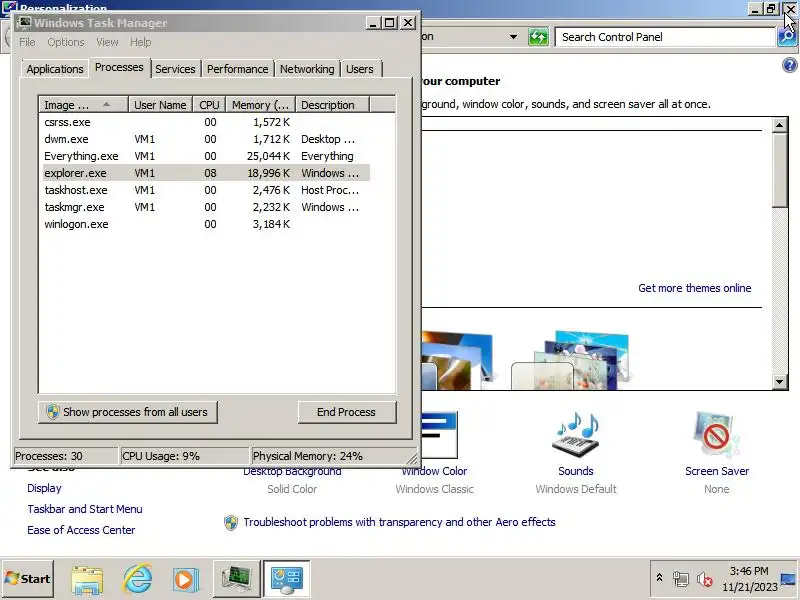Open the Options menu in Task Manager
This screenshot has height=600, width=800.
pyautogui.click(x=66, y=42)
